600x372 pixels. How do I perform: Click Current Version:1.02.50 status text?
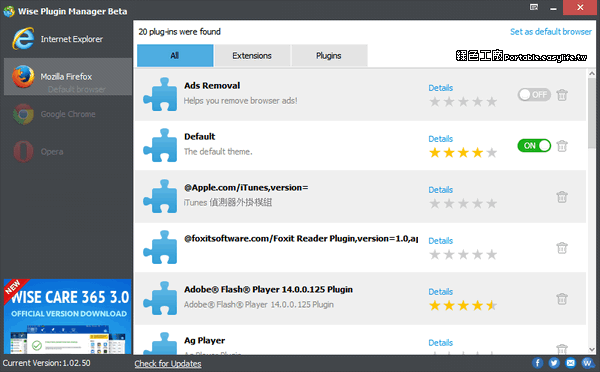coord(46,363)
